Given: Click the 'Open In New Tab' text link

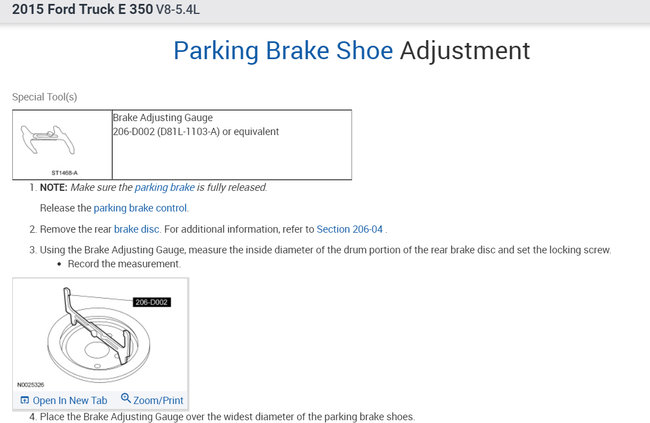Looking at the screenshot, I should pyautogui.click(x=68, y=400).
